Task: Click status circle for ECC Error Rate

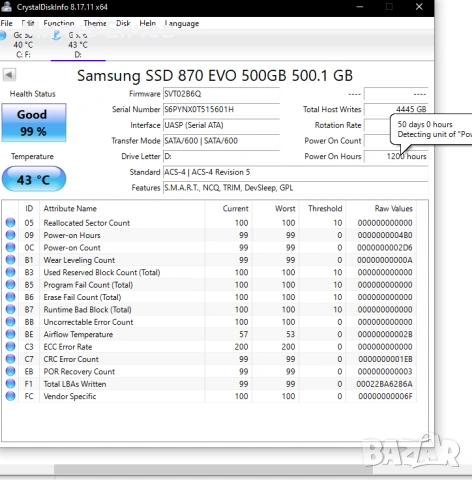Action: [11, 346]
